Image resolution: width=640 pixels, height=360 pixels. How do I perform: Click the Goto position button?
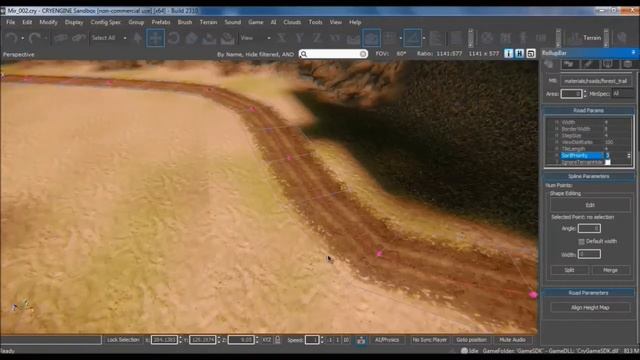(x=471, y=340)
